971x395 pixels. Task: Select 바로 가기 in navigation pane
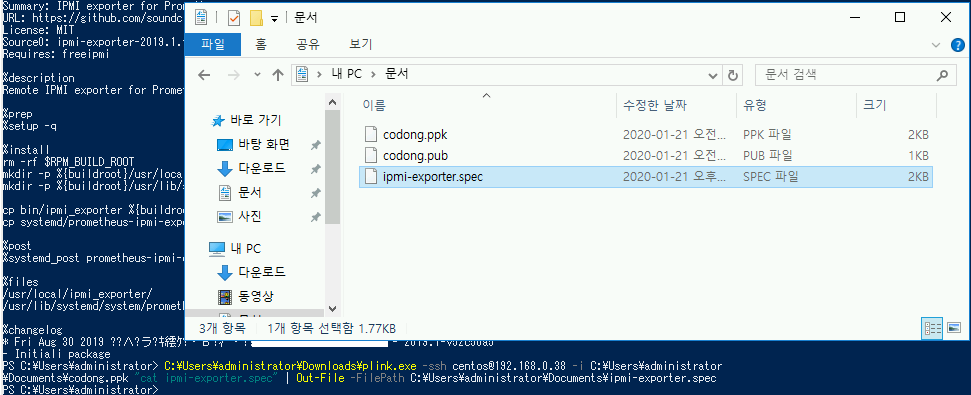tap(255, 120)
